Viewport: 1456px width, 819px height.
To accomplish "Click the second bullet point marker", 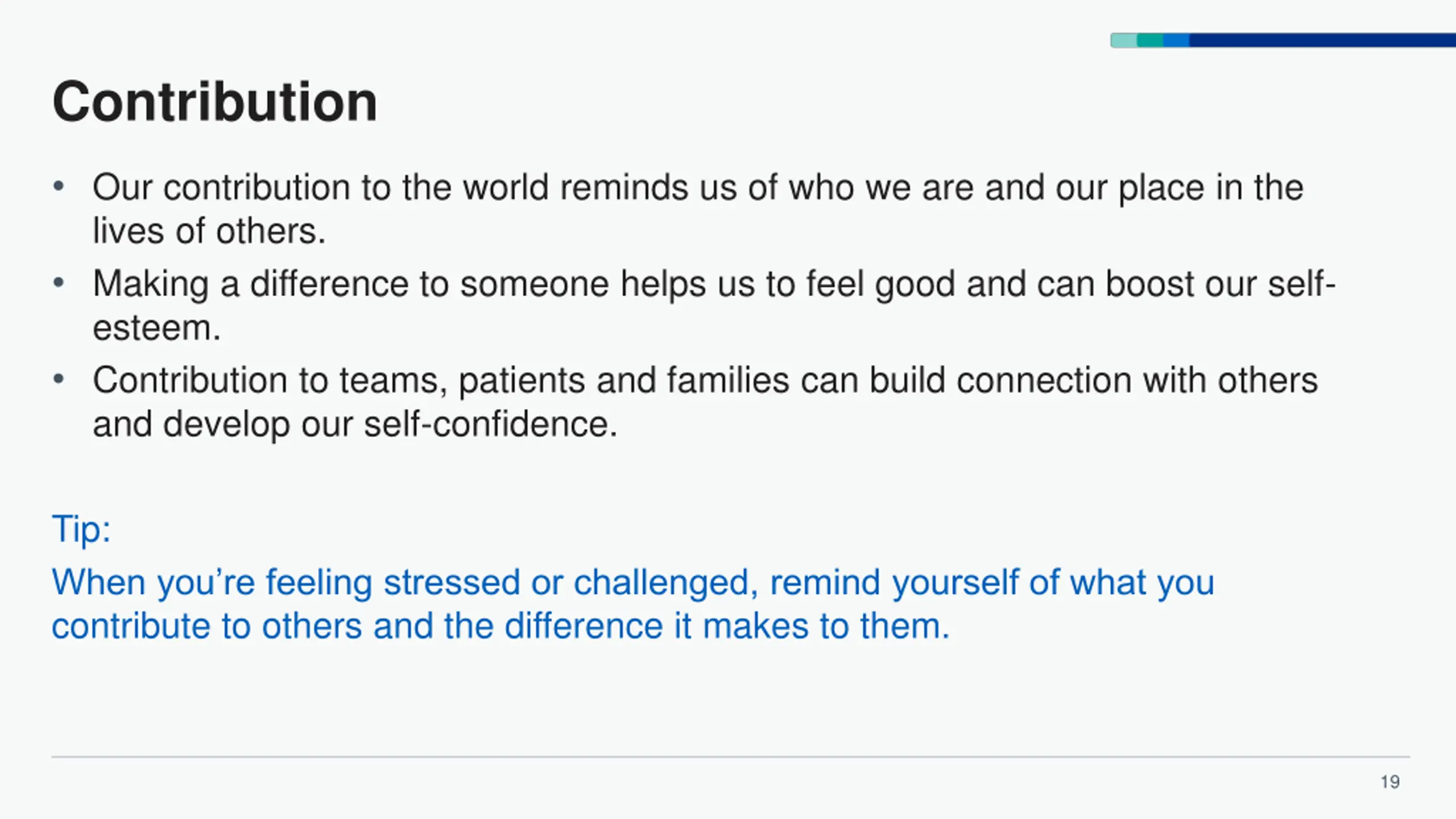I will click(x=58, y=283).
